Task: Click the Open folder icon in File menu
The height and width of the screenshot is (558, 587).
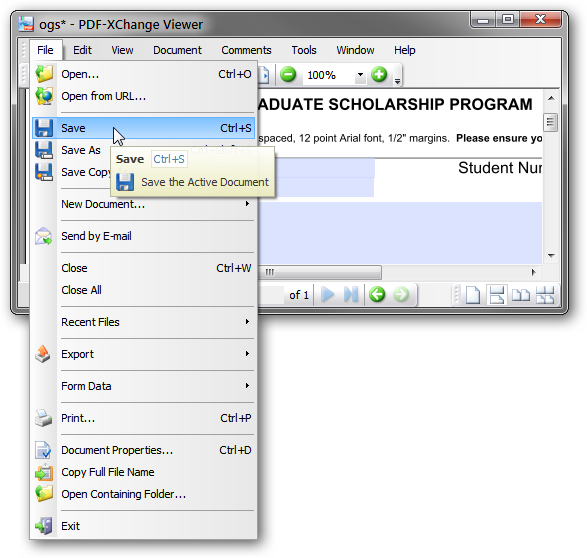Action: (x=44, y=74)
